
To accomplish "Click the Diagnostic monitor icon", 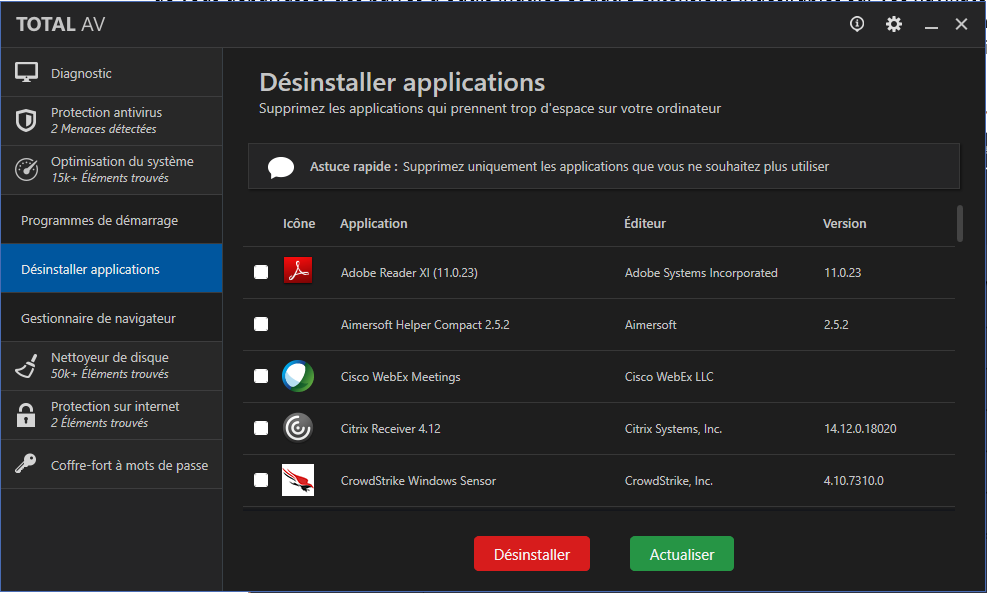I will point(26,72).
